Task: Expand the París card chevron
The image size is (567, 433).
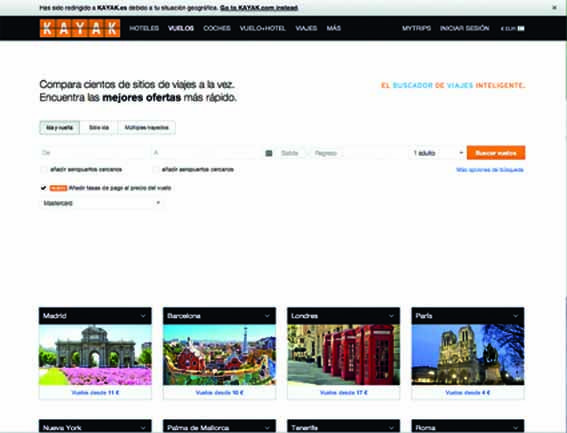Action: (x=516, y=316)
